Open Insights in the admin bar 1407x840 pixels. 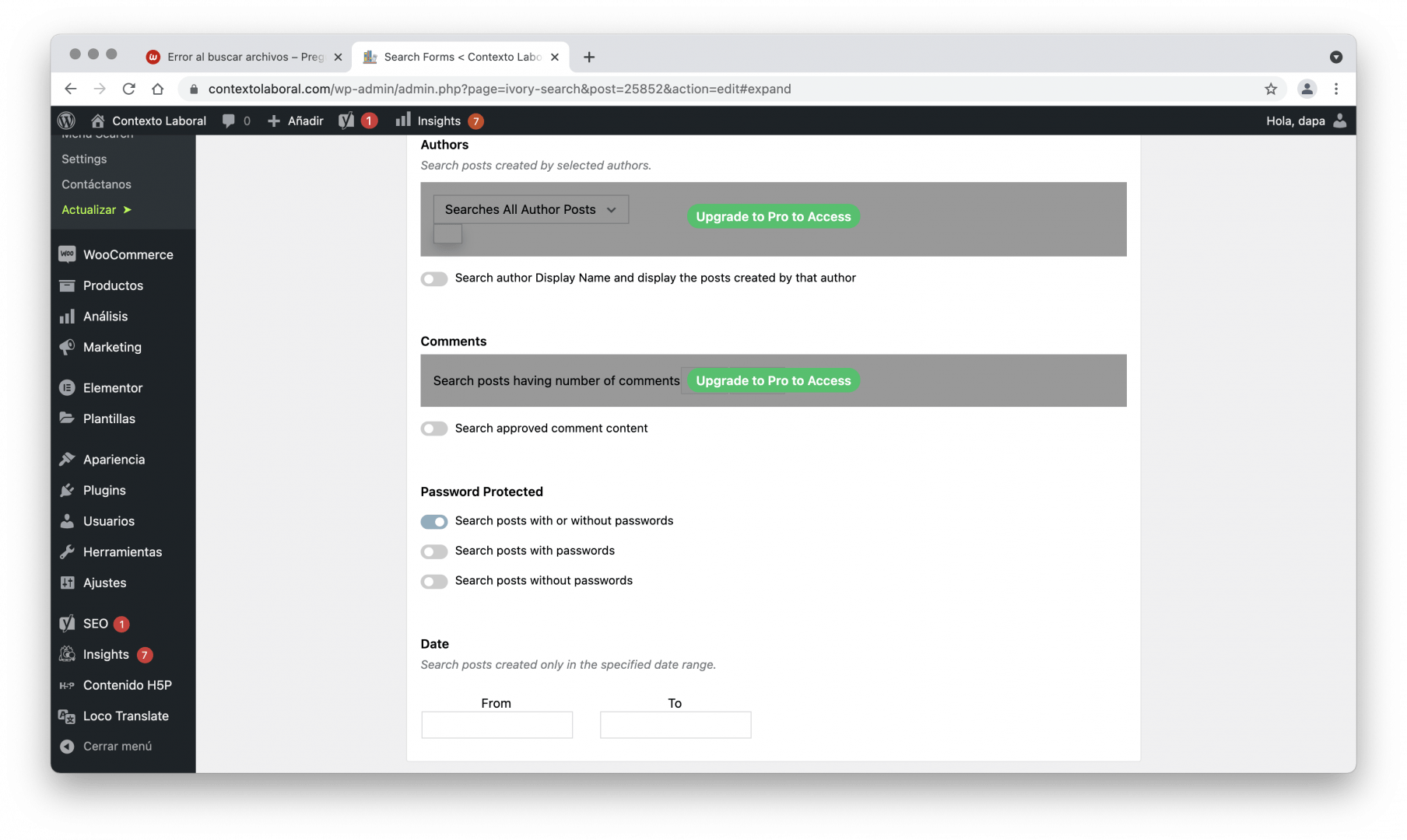pyautogui.click(x=439, y=121)
